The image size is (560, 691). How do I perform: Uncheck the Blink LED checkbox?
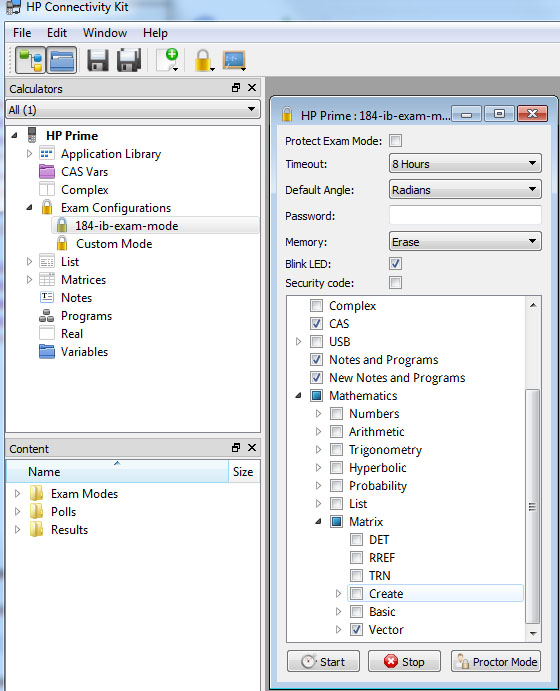click(396, 264)
